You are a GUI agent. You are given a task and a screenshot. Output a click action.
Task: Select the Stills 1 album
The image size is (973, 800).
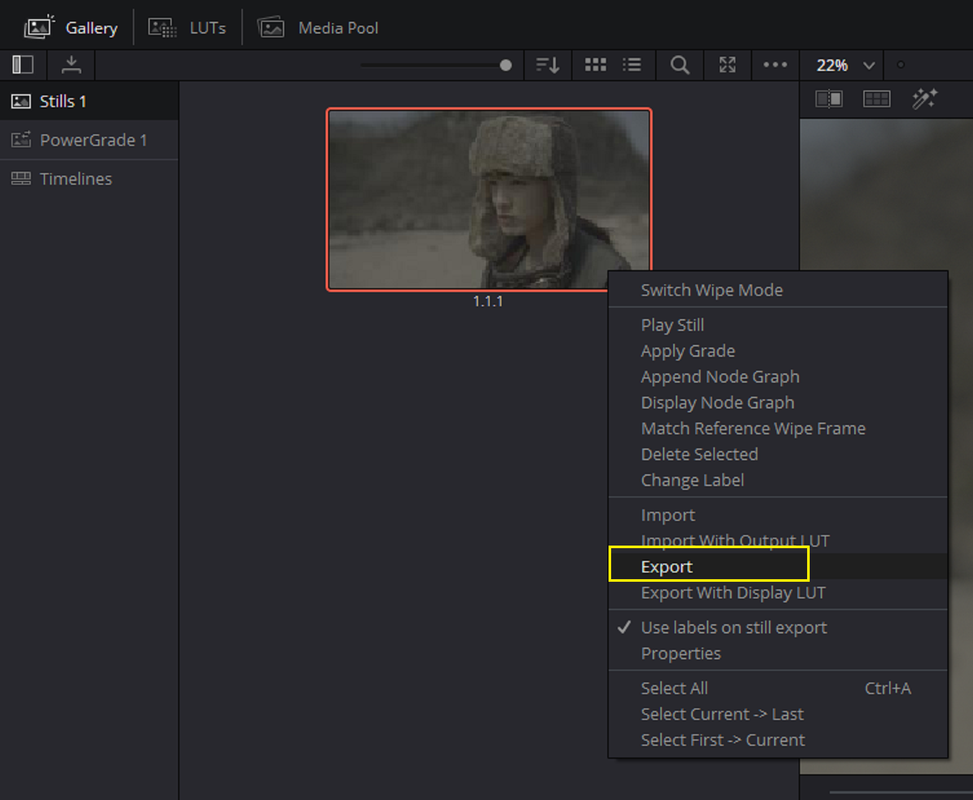click(89, 101)
